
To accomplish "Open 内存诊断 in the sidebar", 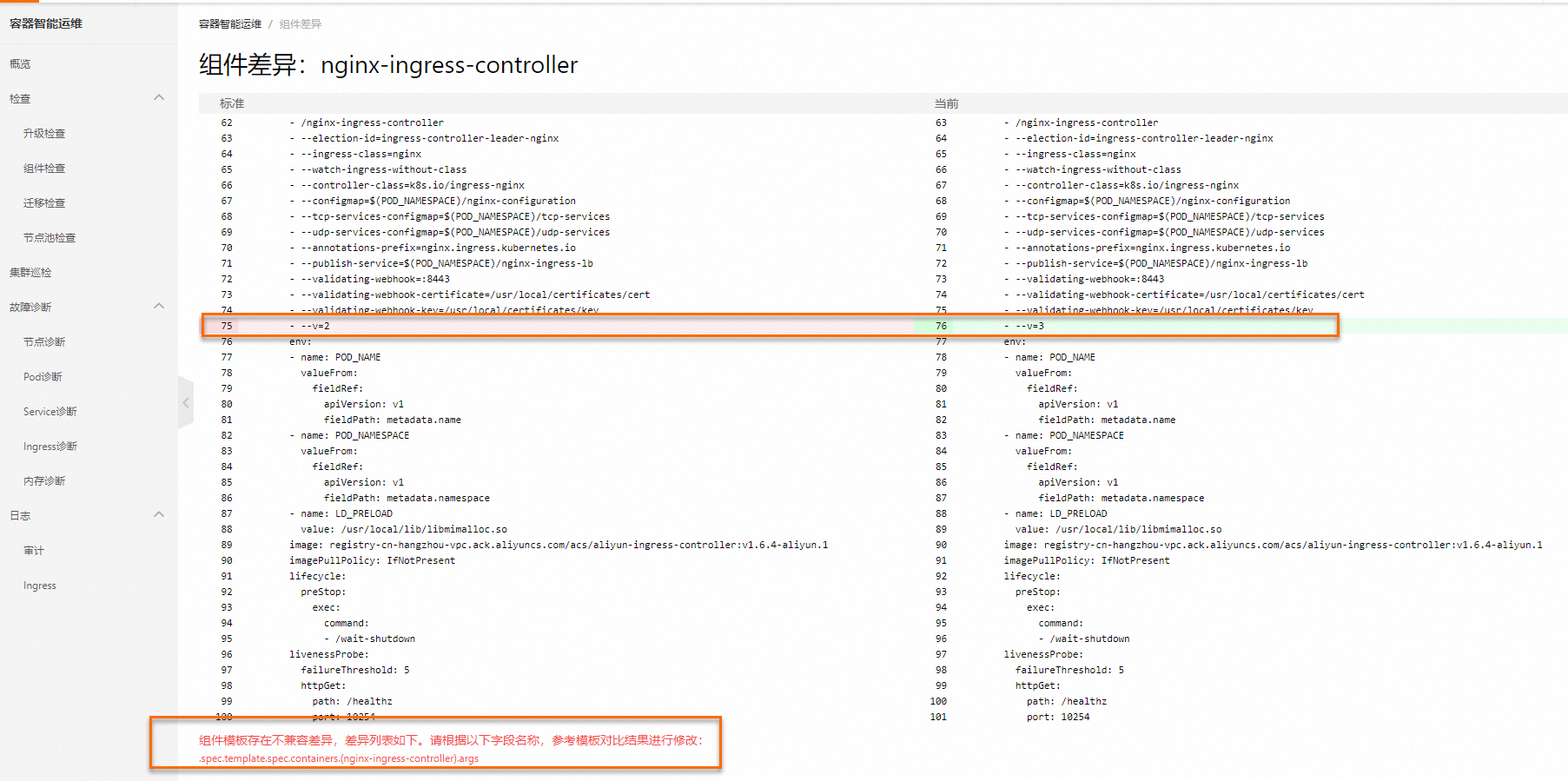I will tap(44, 481).
